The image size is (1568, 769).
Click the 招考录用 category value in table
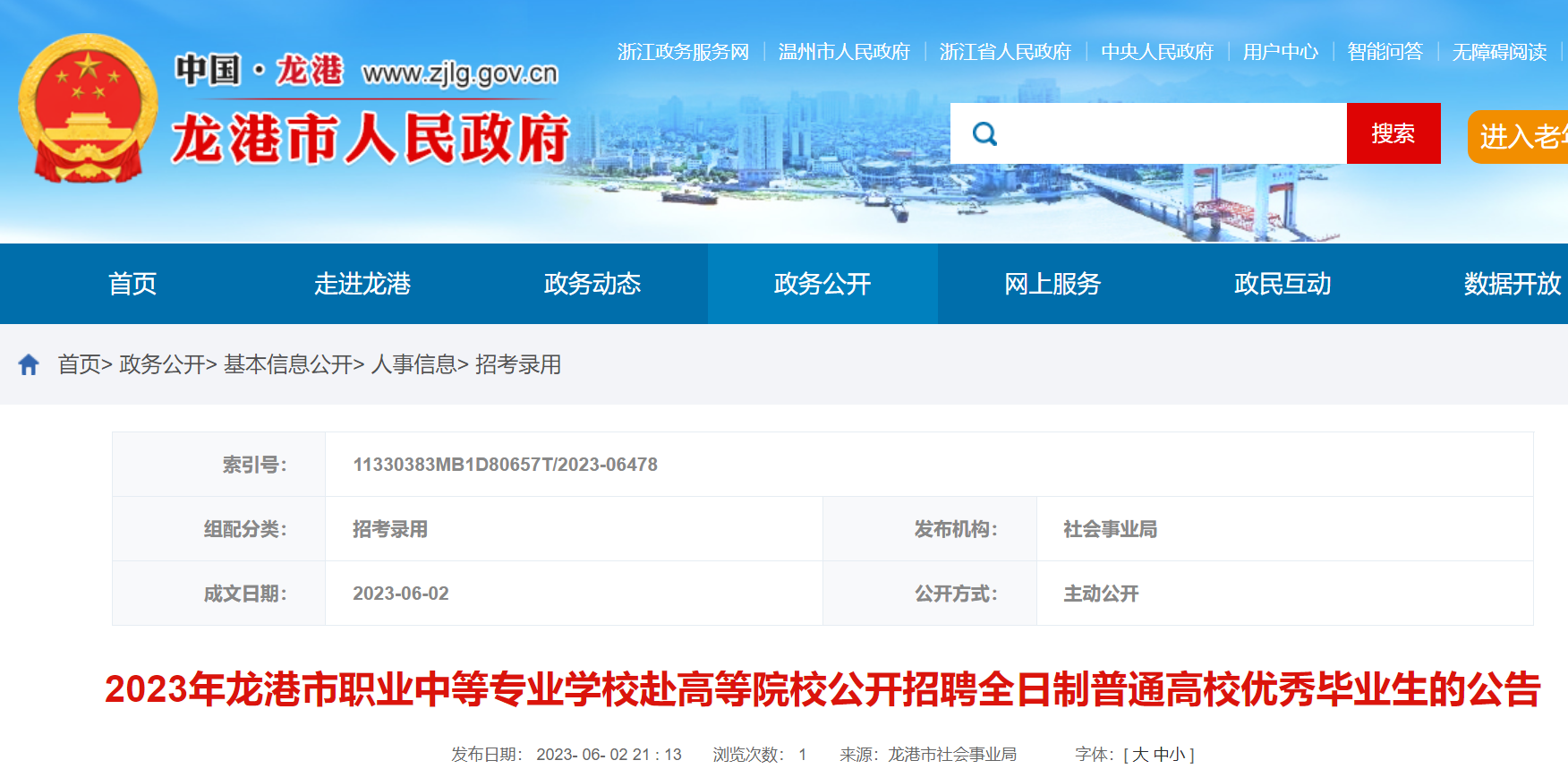390,529
